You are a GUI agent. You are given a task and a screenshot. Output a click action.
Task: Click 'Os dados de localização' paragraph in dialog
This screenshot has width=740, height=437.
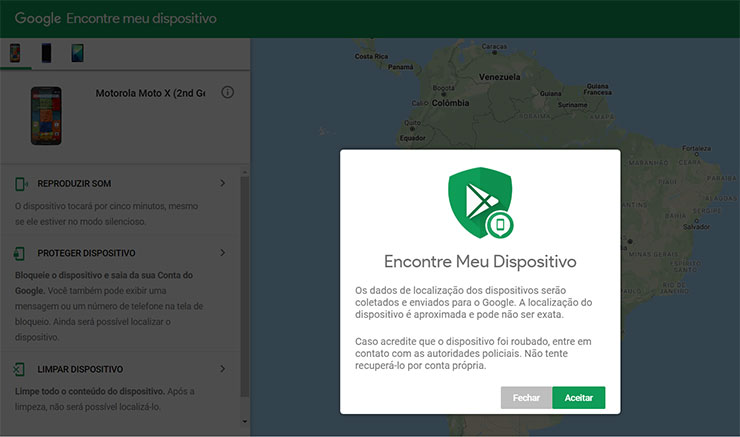(473, 303)
